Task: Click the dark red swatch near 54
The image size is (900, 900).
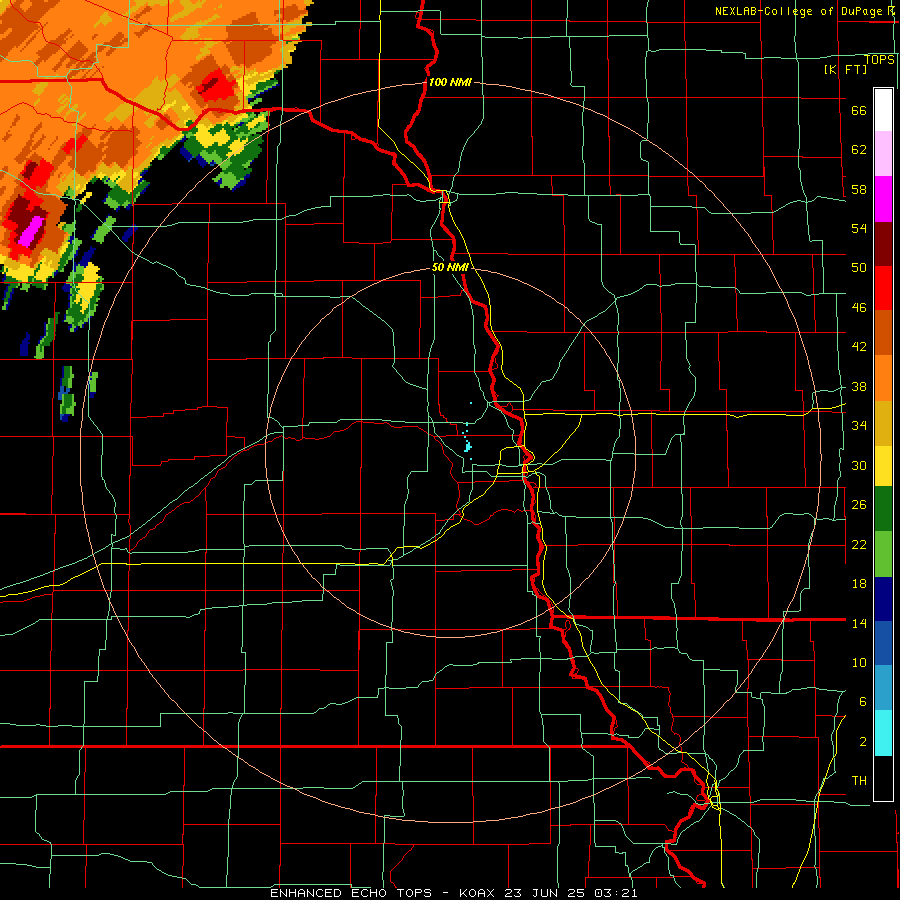Action: [x=883, y=243]
